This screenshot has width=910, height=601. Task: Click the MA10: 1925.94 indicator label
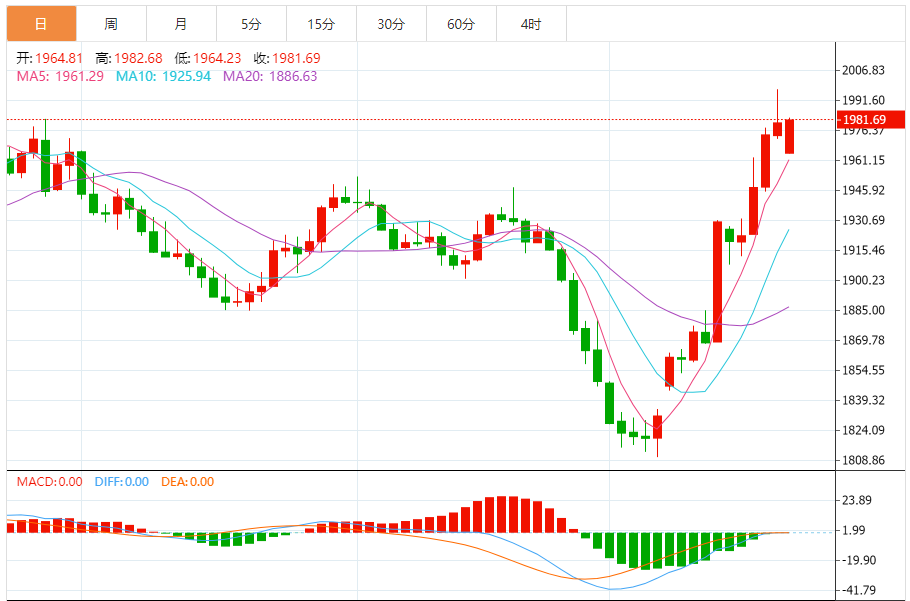(164, 76)
